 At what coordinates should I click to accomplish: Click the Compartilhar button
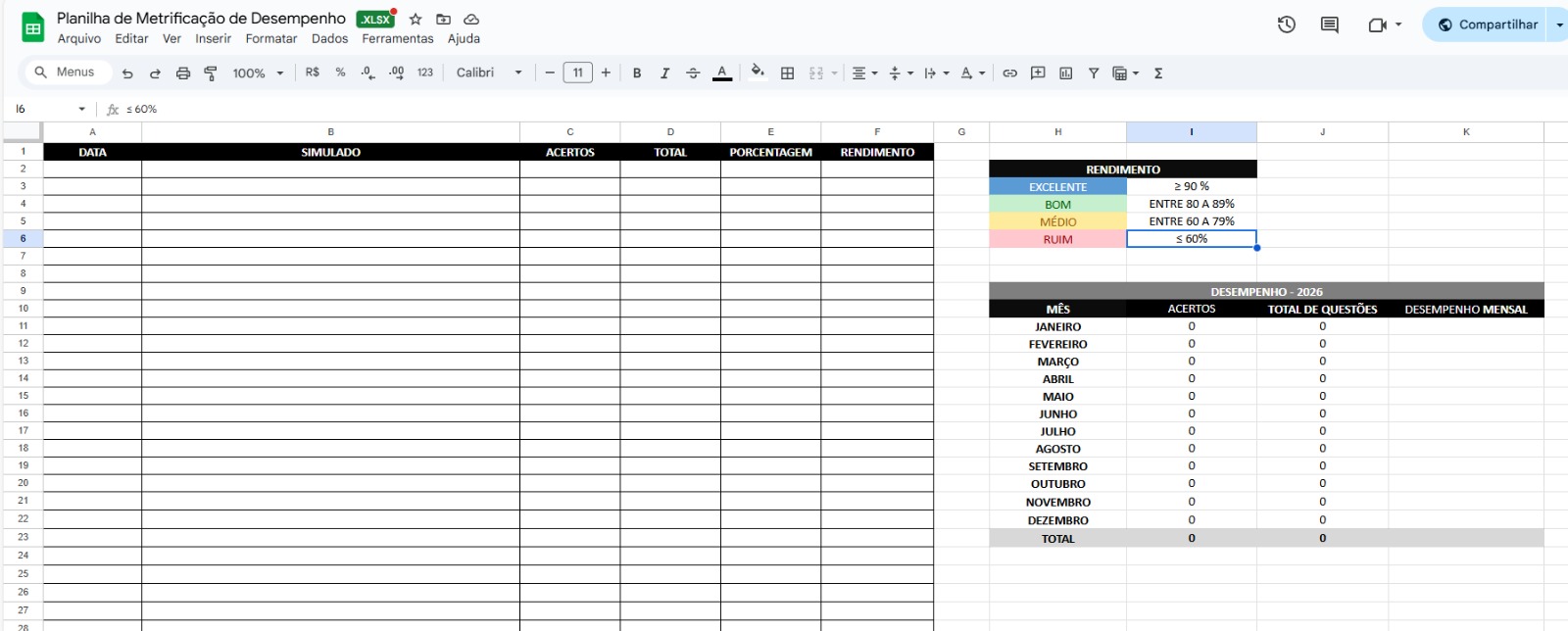click(x=1487, y=24)
